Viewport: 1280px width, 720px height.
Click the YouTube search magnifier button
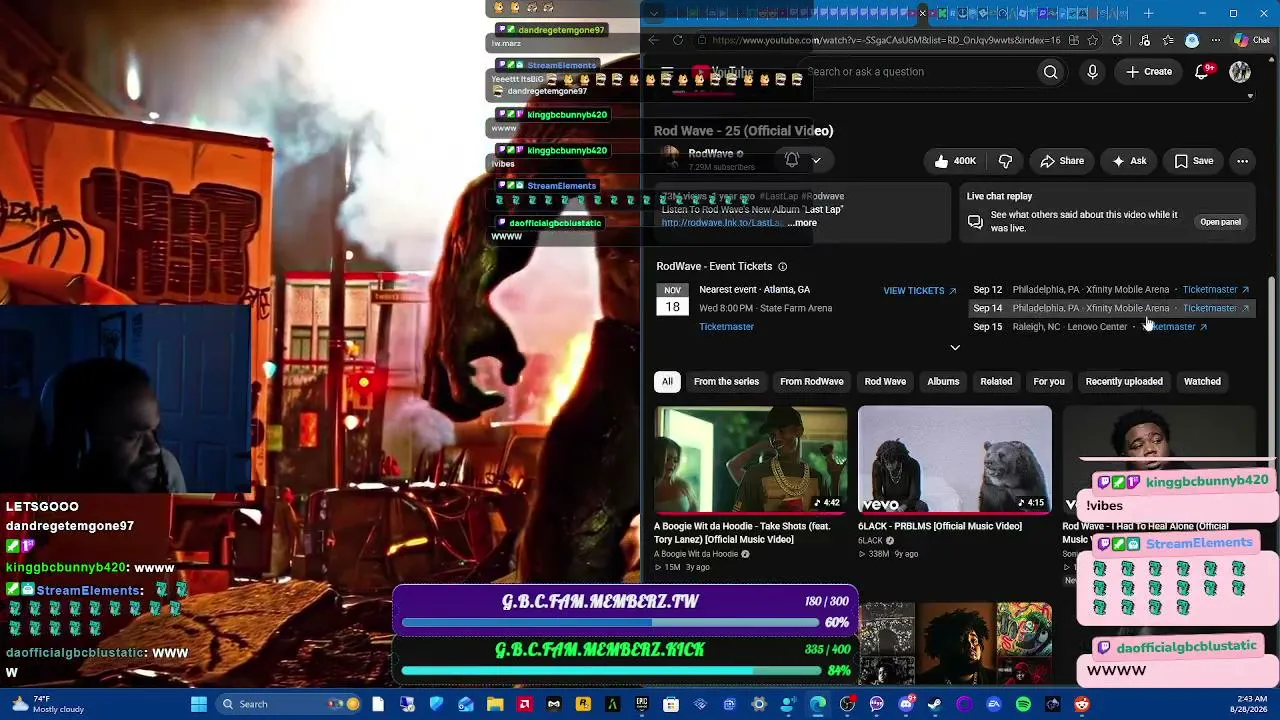click(x=1050, y=72)
